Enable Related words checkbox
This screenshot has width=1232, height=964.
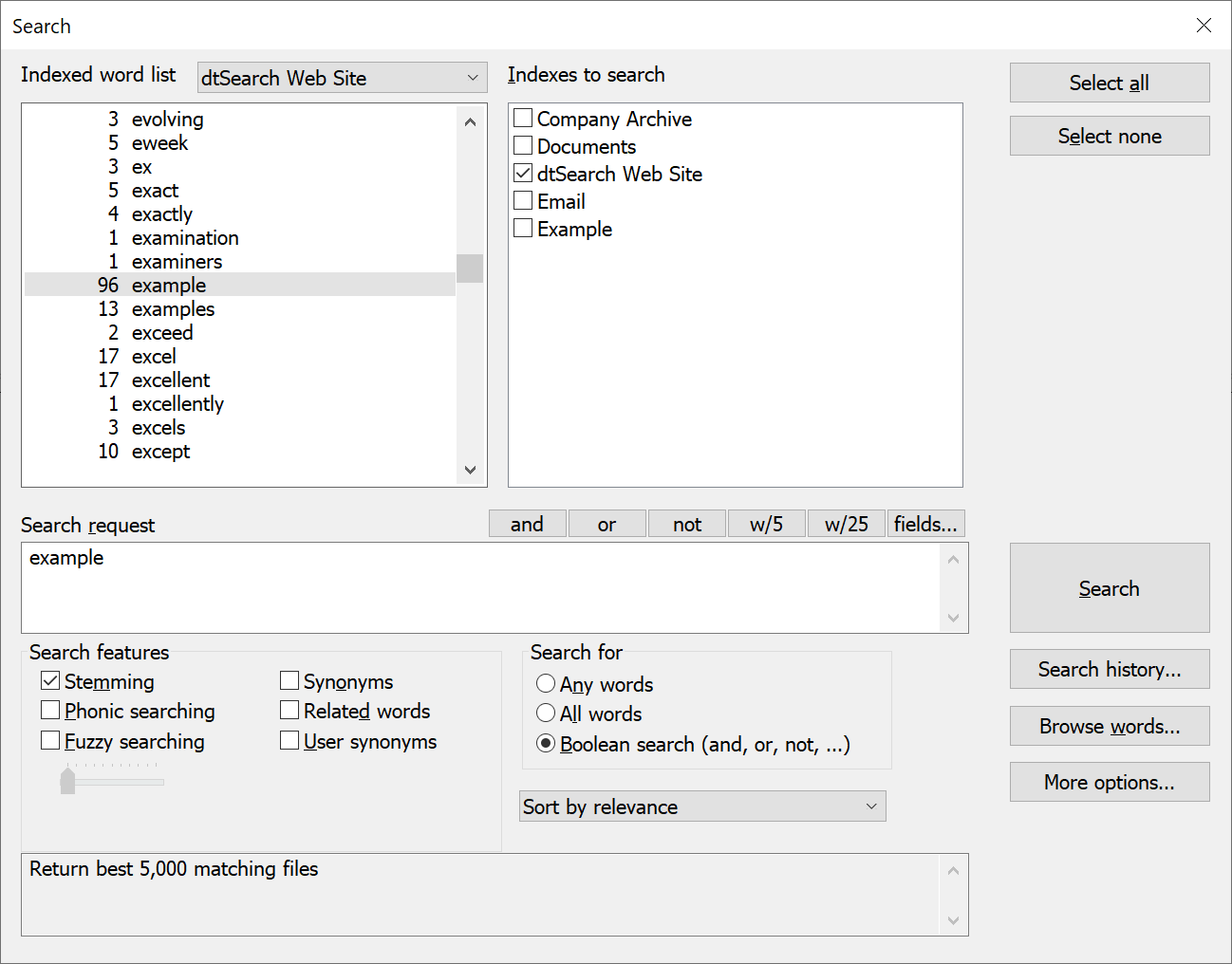pyautogui.click(x=289, y=711)
